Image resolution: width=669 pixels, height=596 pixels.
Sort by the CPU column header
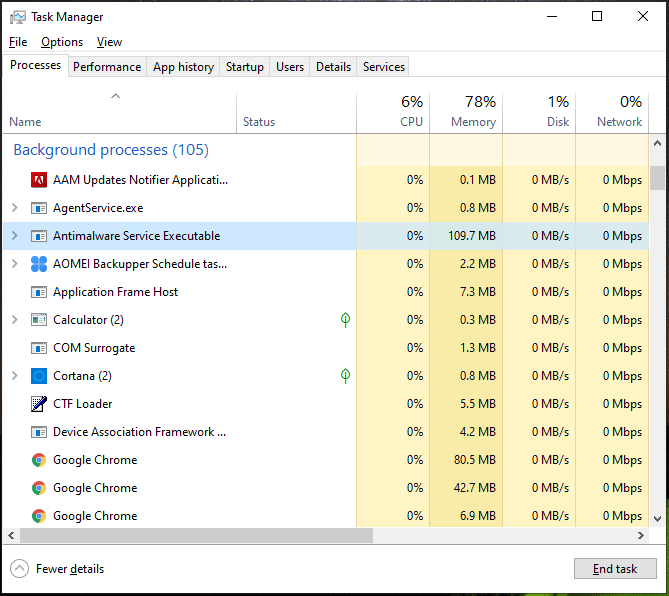pyautogui.click(x=393, y=112)
